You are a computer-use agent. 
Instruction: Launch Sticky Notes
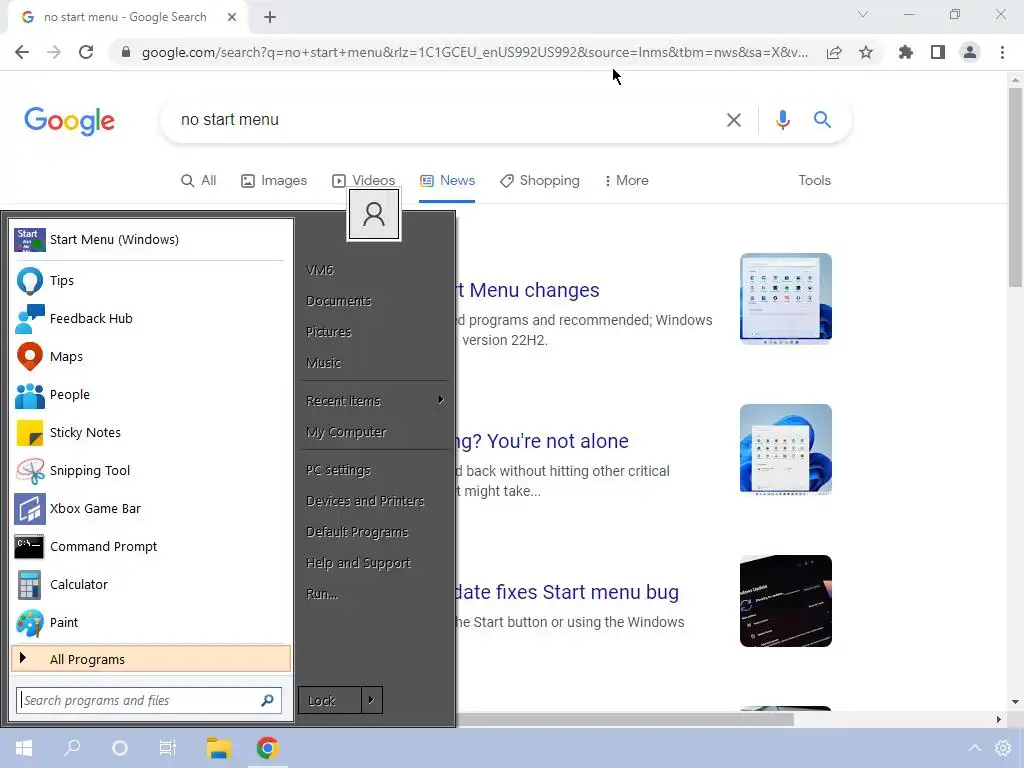[151, 432]
